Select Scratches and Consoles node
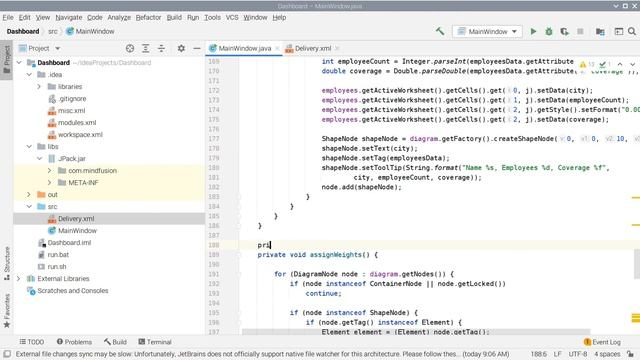 tap(72, 291)
